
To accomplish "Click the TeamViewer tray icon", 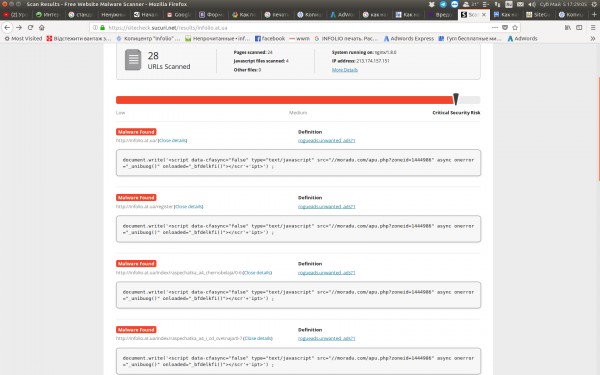I will click(454, 4).
